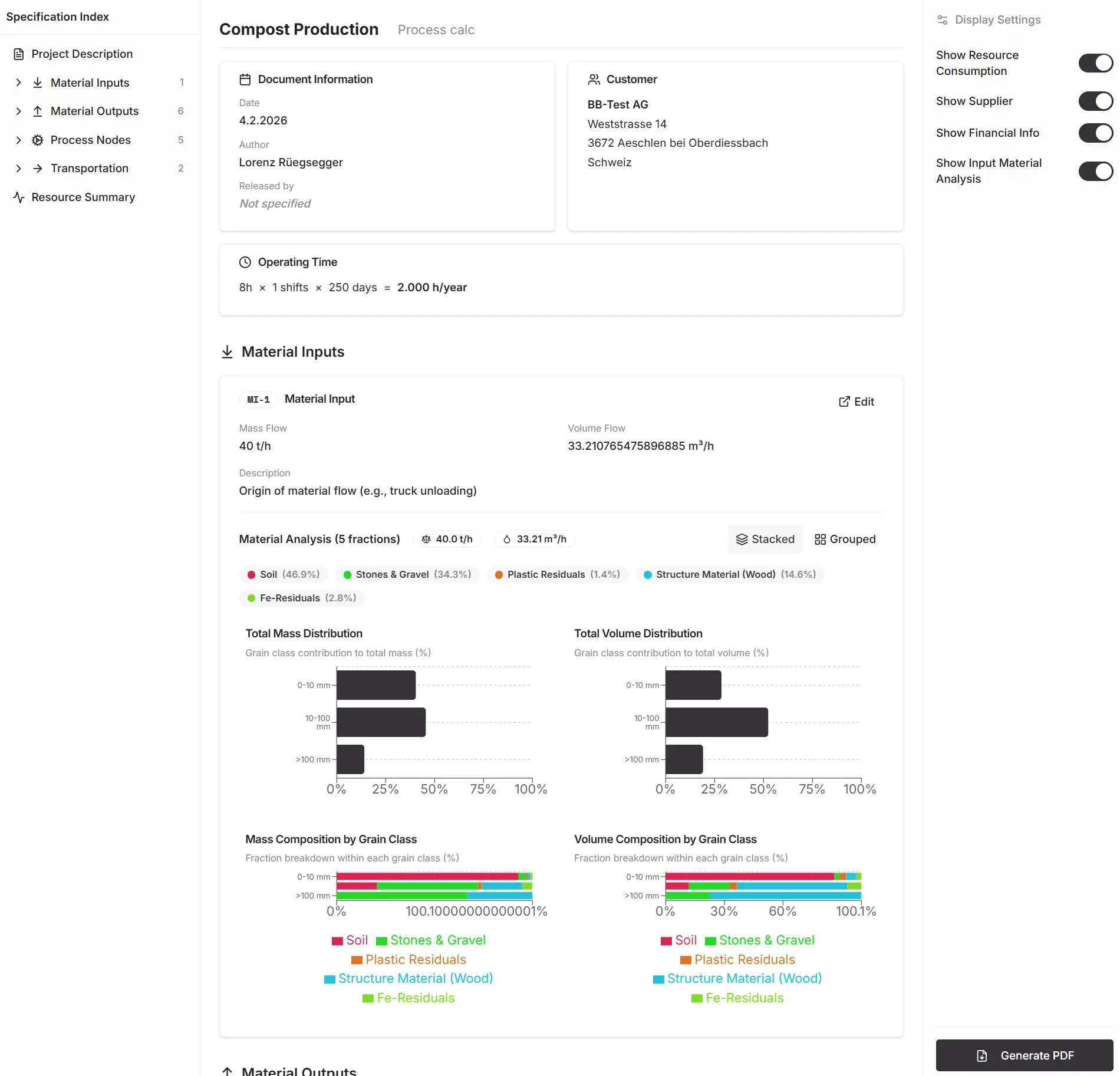
Task: Open Edit for Material Input MI-1
Action: [857, 402]
